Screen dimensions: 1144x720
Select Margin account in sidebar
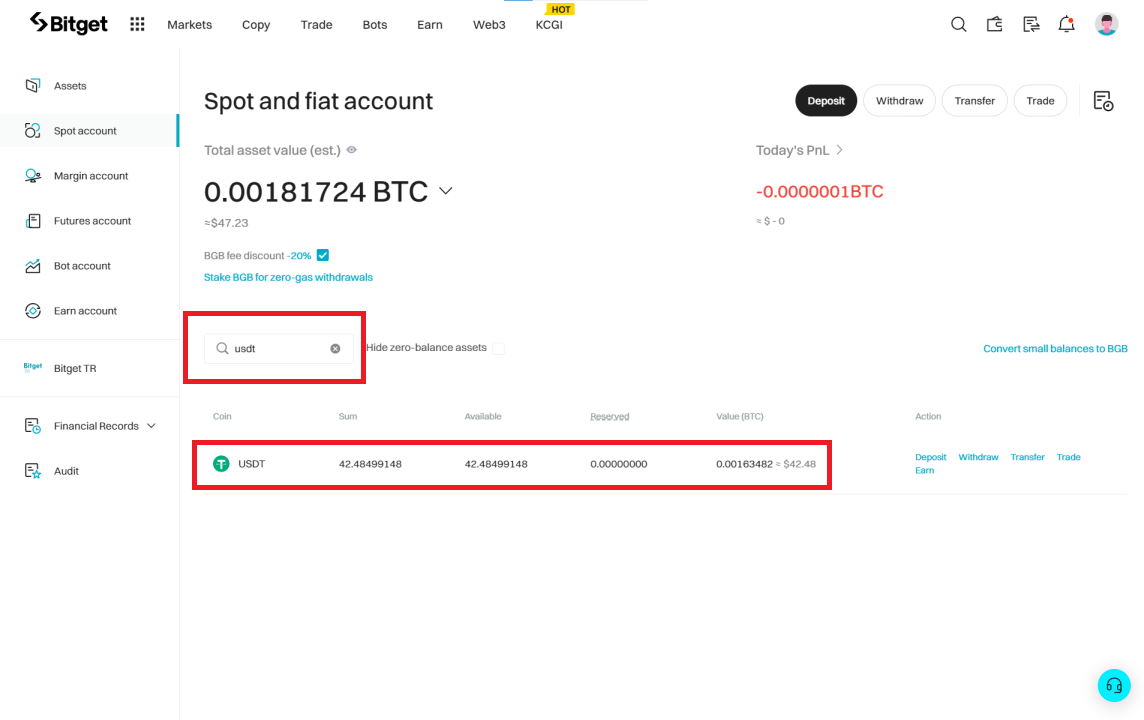90,176
